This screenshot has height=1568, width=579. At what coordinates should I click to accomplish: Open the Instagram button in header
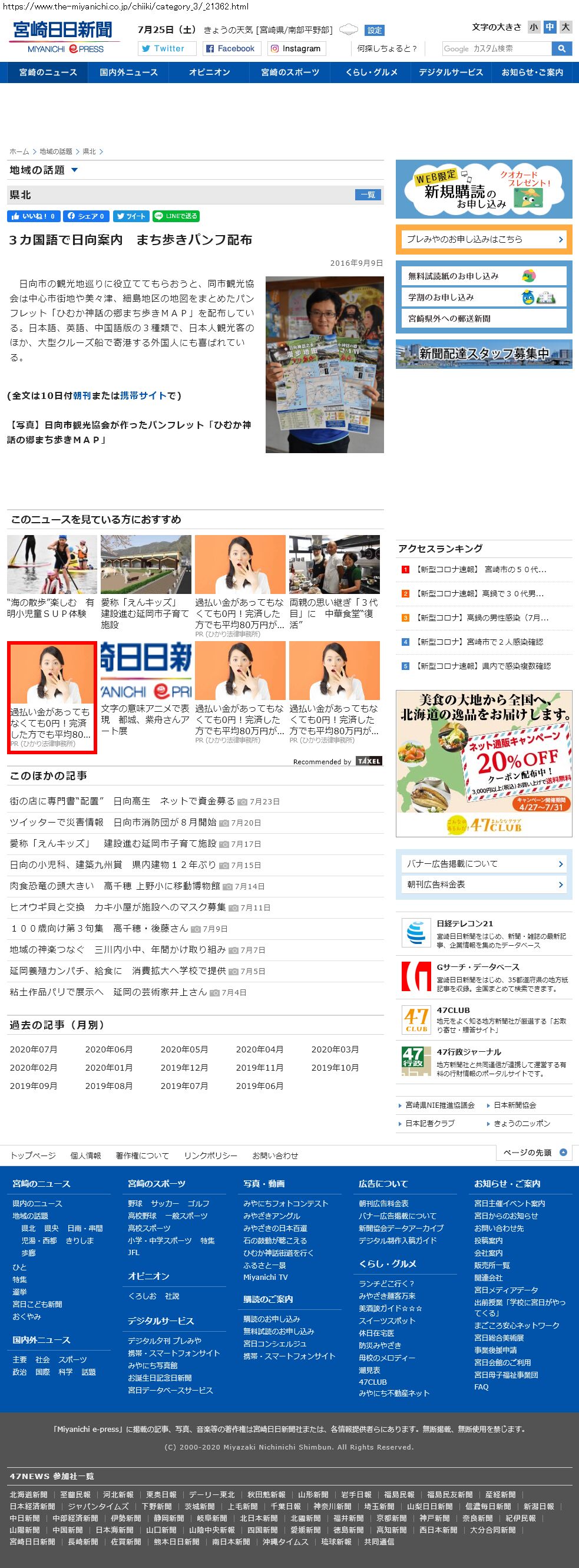pyautogui.click(x=296, y=49)
